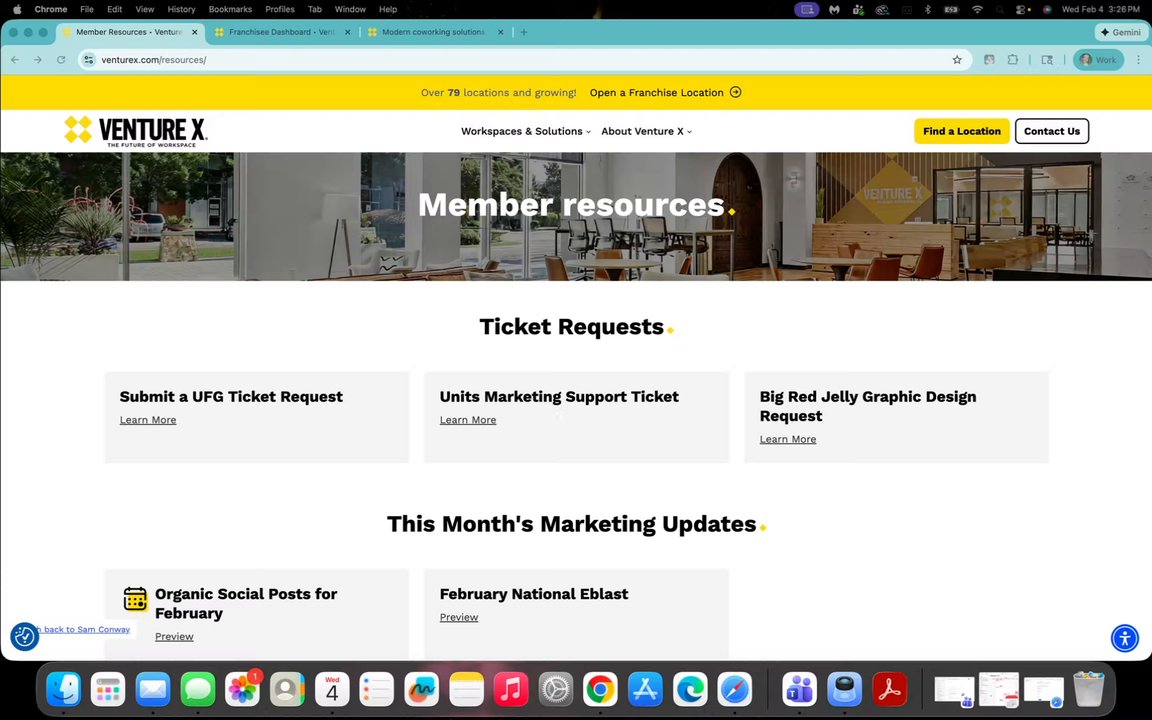Open System Settings from the Dock
1152x720 pixels.
(x=556, y=690)
